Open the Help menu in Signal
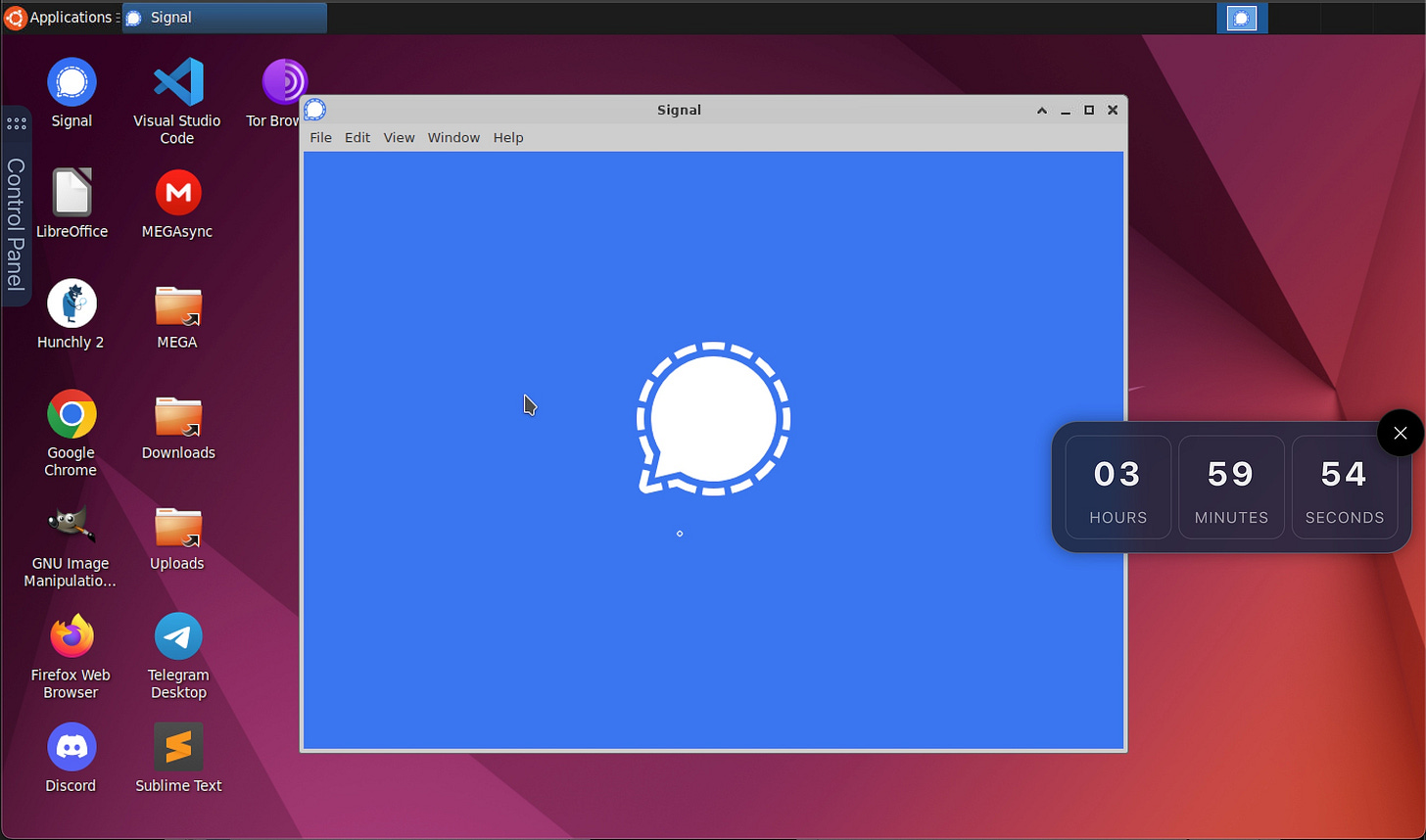1426x840 pixels. coord(508,137)
